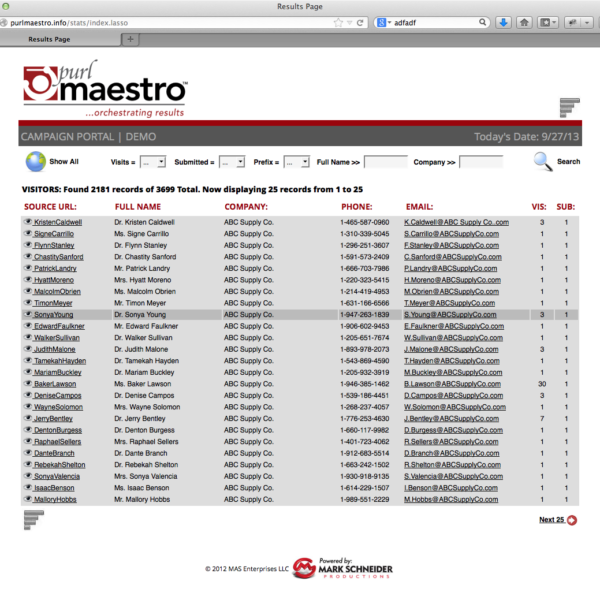Click the Next 25 red arrow icon

572,520
